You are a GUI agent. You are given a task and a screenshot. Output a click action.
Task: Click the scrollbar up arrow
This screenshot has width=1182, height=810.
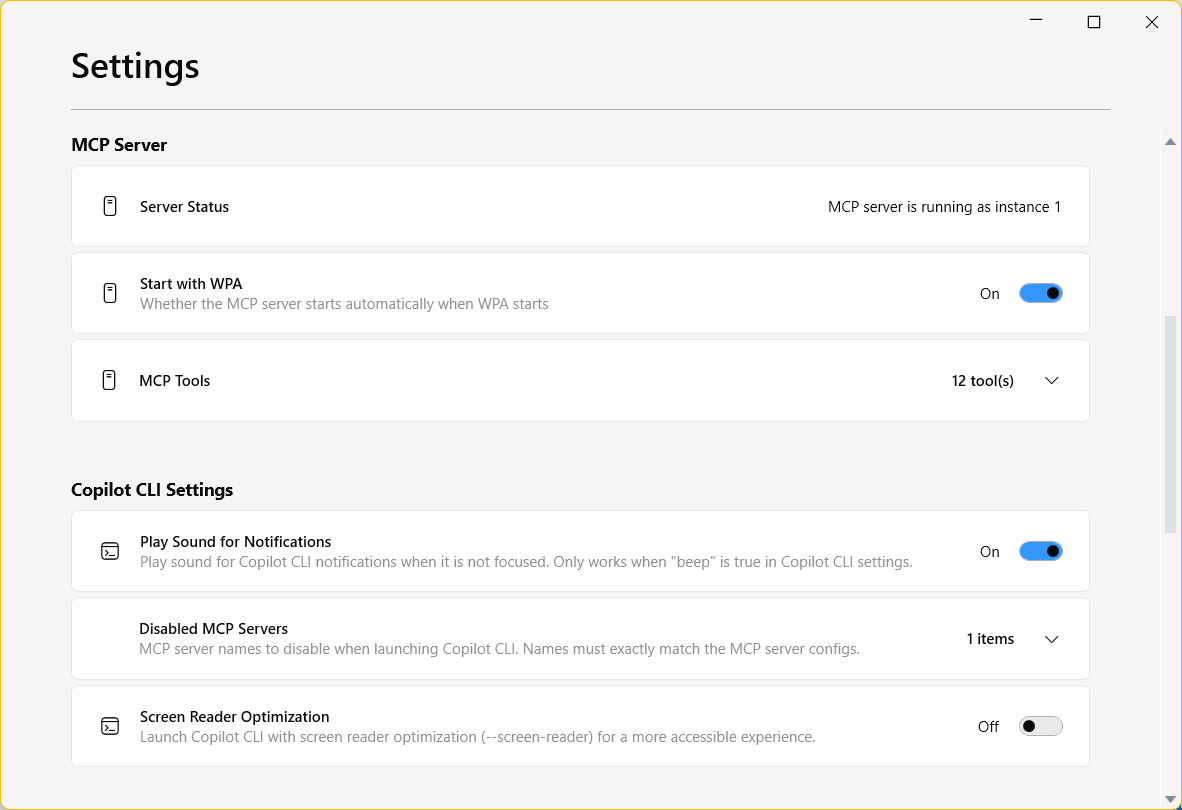1170,142
